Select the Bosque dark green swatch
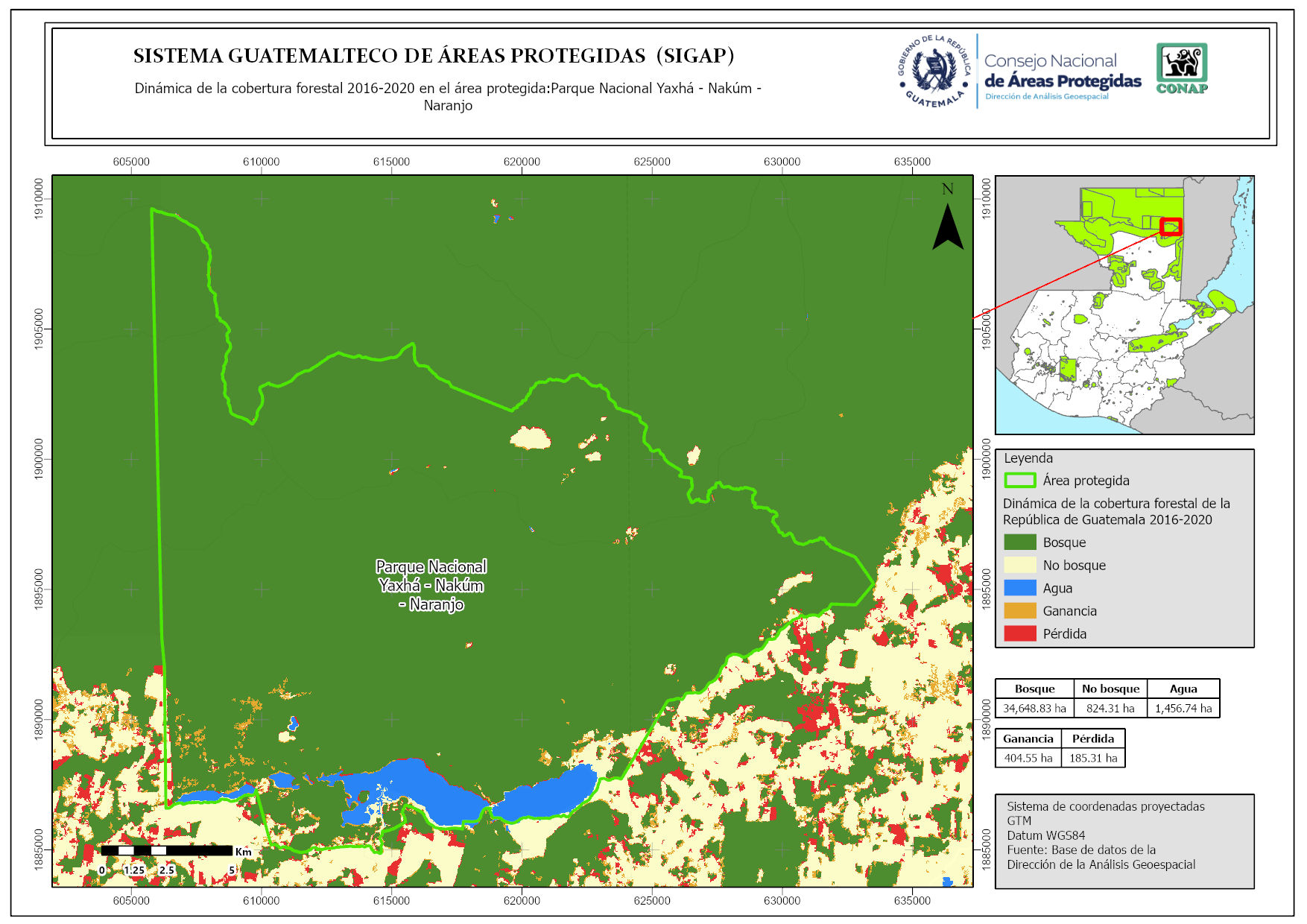This screenshot has width=1307, height=924. (1019, 542)
